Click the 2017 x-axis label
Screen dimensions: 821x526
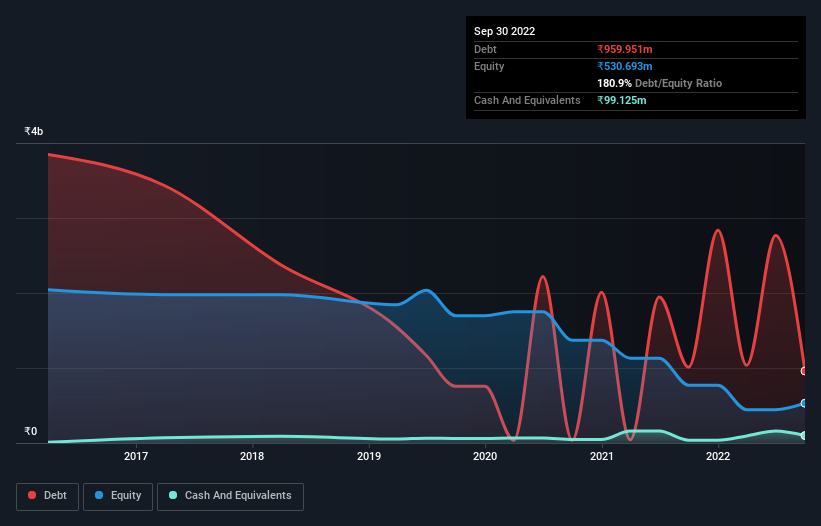point(136,456)
